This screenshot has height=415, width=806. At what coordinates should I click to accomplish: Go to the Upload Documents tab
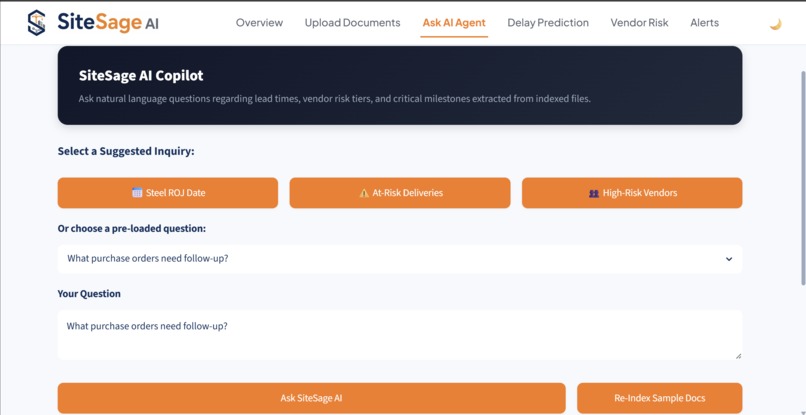coord(352,23)
